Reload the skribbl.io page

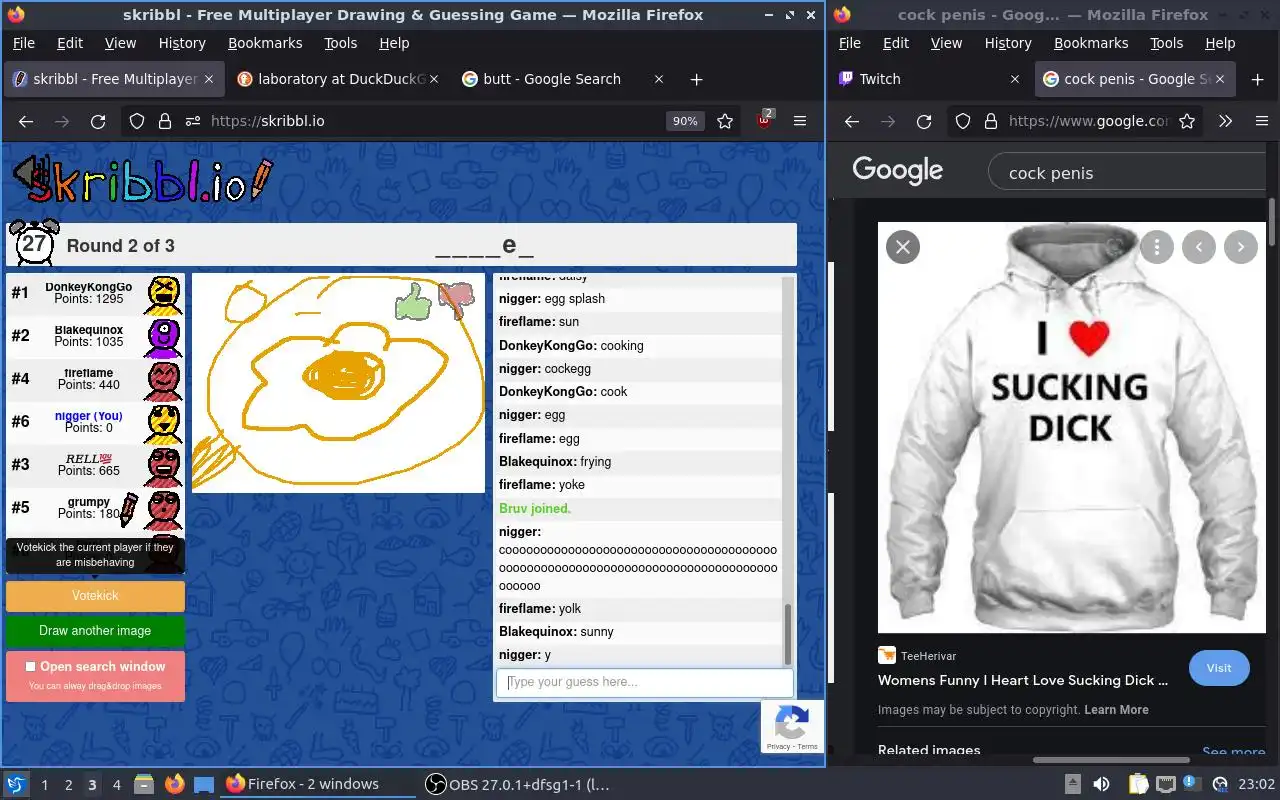coord(98,121)
